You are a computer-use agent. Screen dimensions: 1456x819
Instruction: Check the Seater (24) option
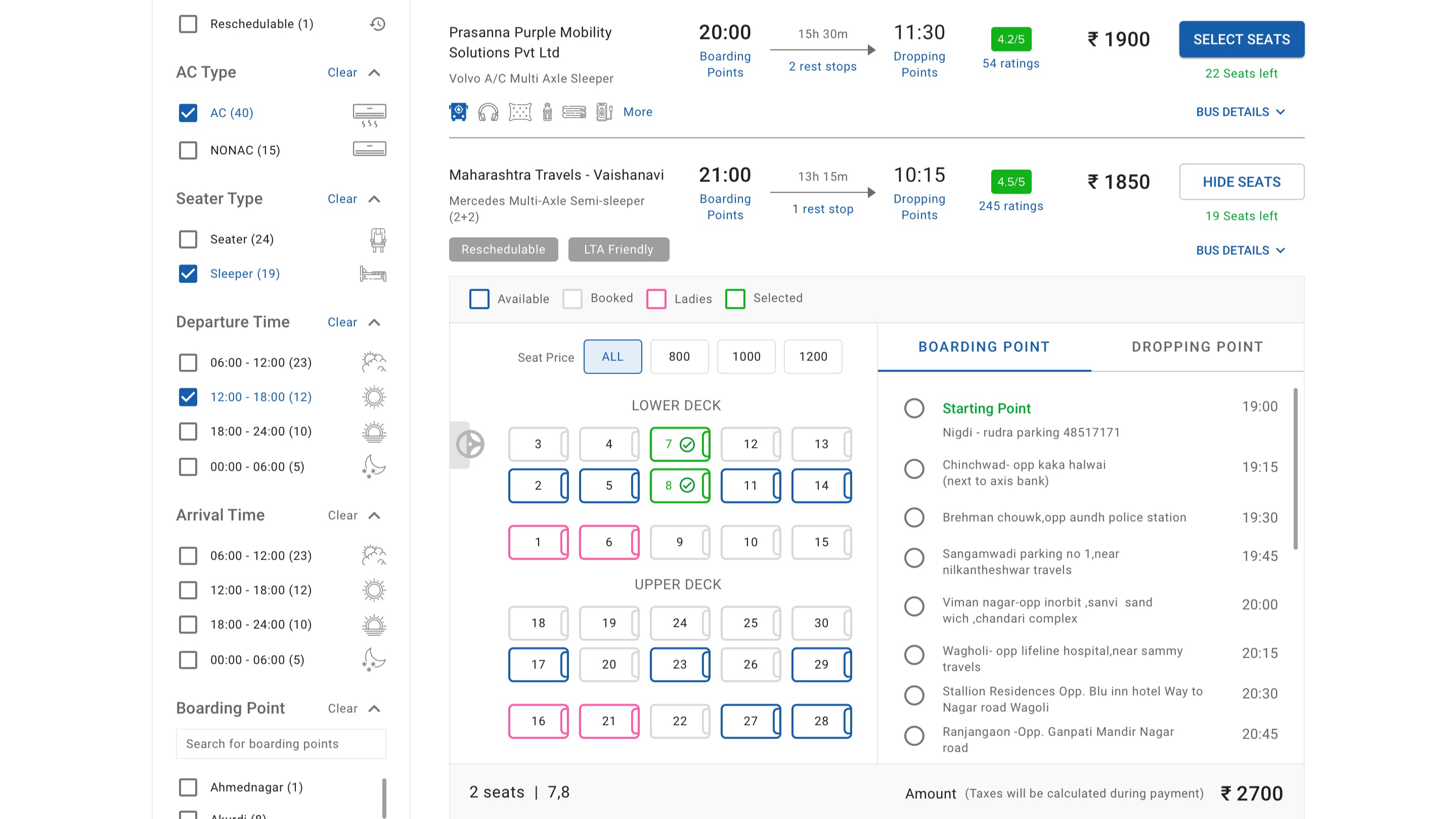188,240
